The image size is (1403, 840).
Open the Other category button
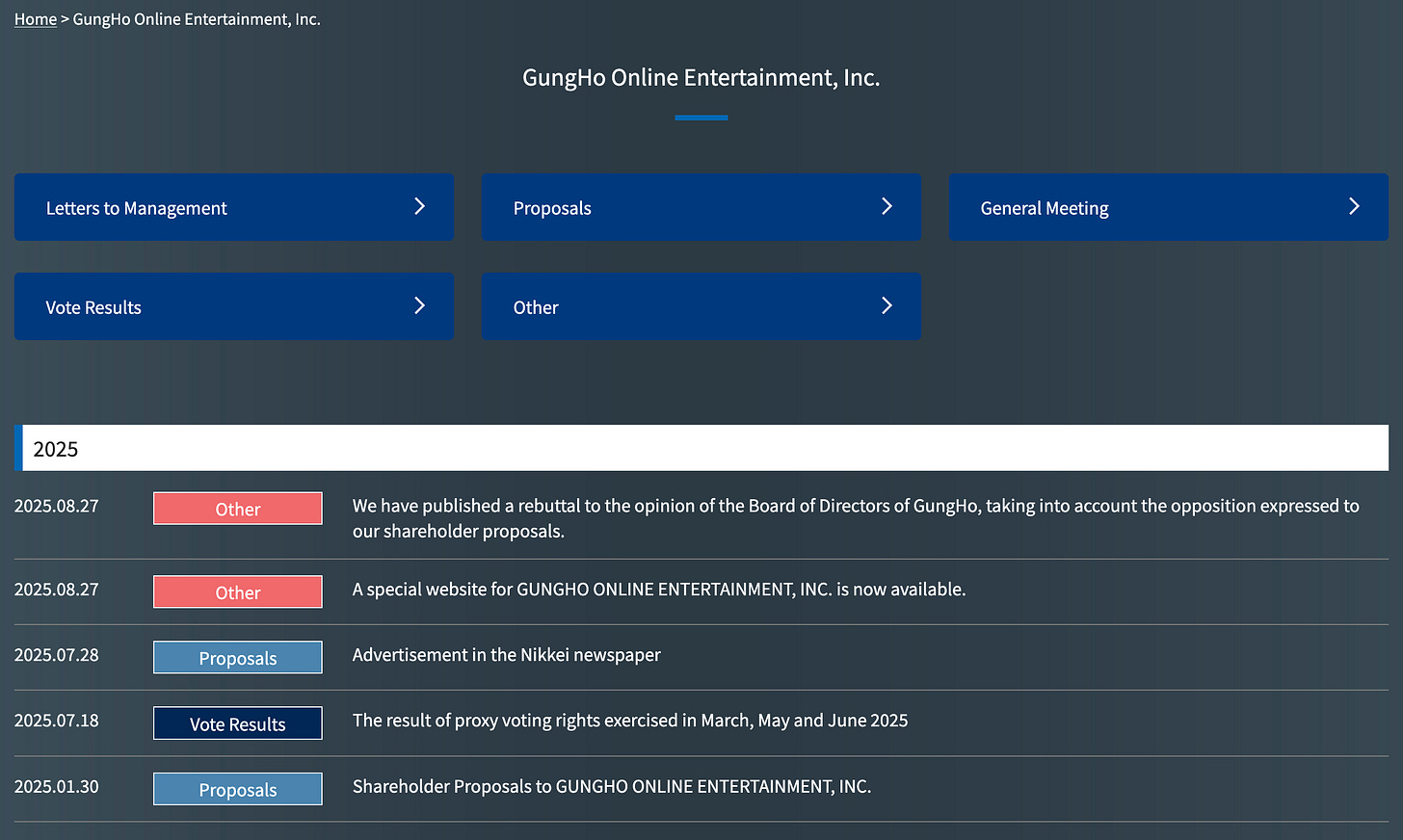(701, 306)
